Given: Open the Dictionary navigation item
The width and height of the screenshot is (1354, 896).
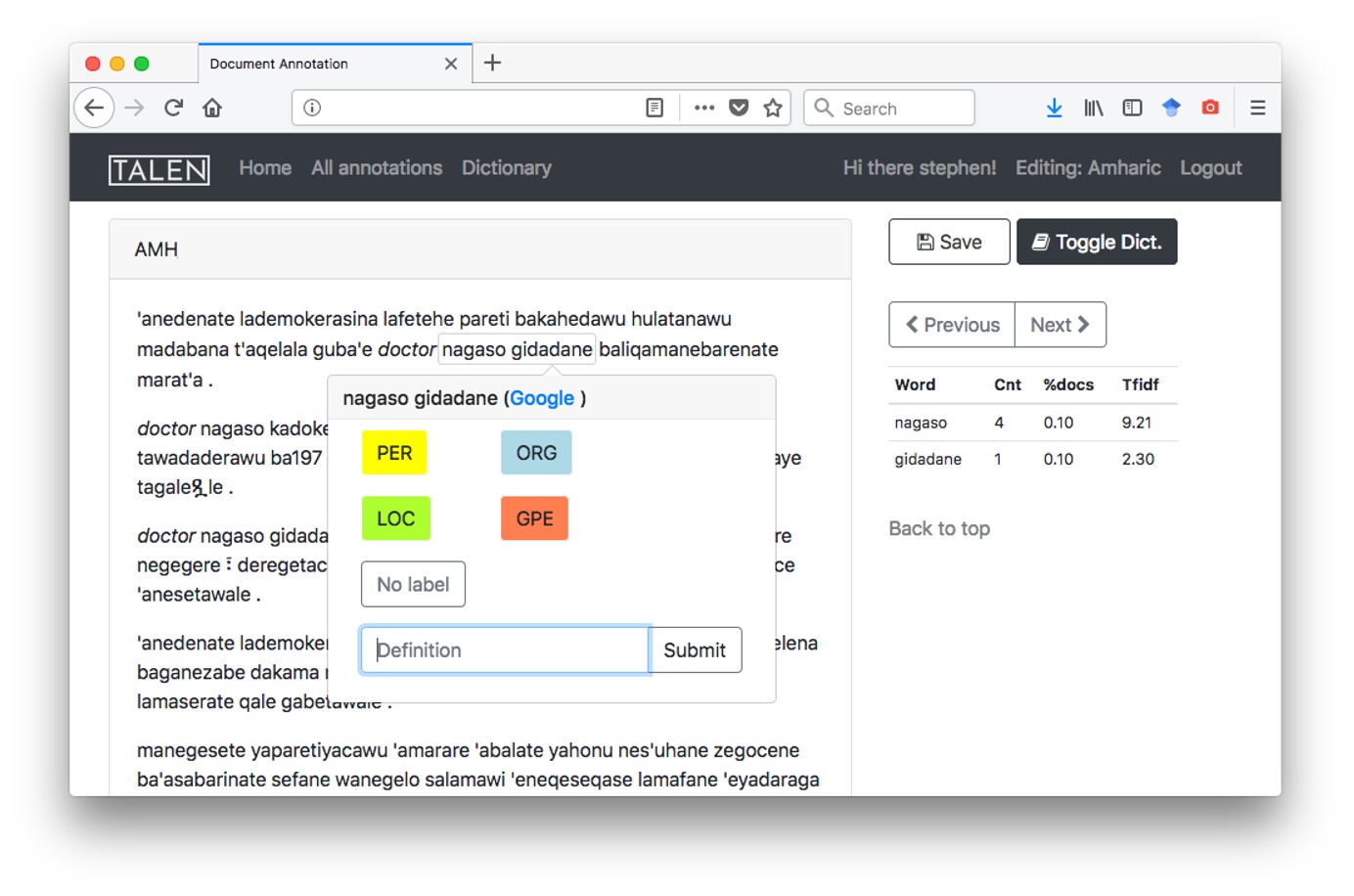Looking at the screenshot, I should point(506,167).
